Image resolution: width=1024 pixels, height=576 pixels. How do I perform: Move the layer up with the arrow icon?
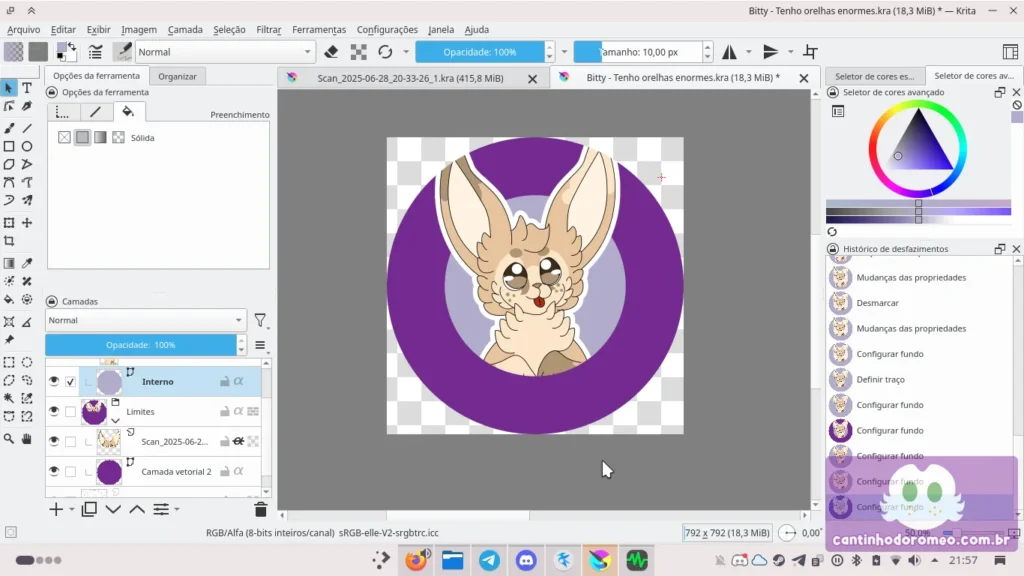click(137, 509)
